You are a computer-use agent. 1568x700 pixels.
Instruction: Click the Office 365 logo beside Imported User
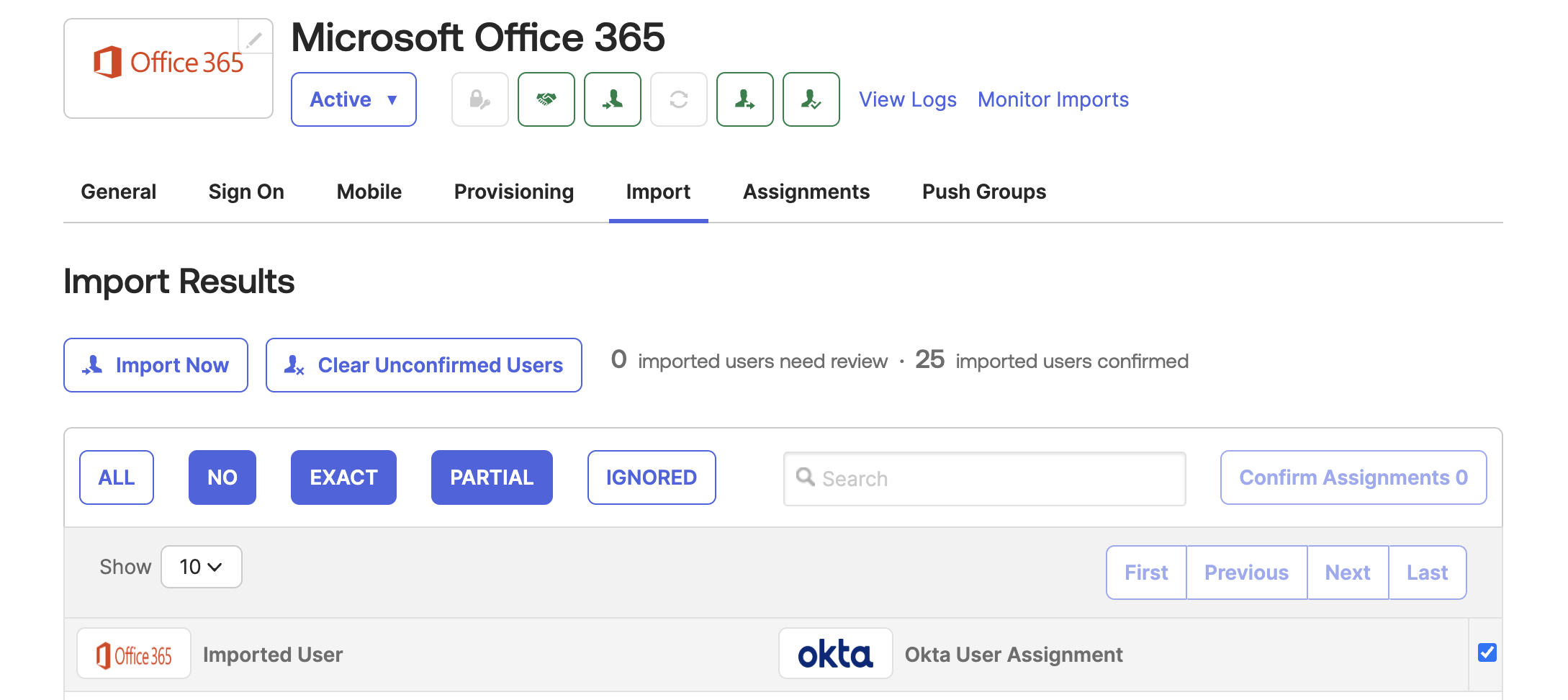[134, 654]
